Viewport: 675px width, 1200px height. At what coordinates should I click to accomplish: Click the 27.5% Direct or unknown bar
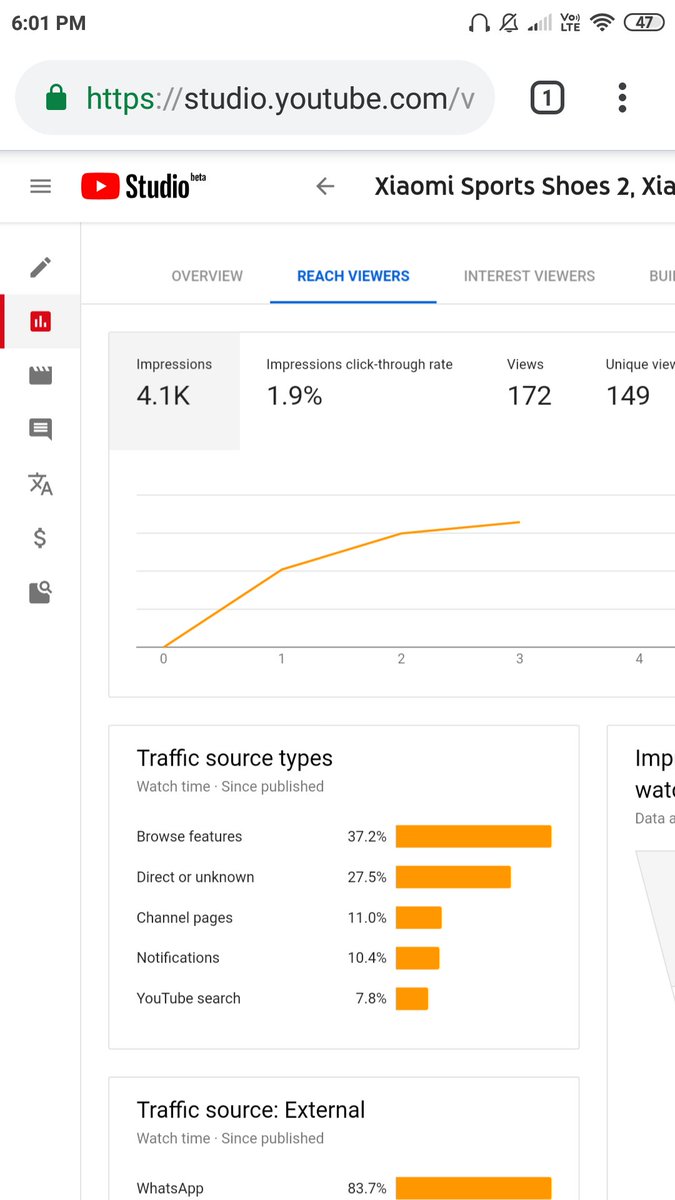point(454,877)
